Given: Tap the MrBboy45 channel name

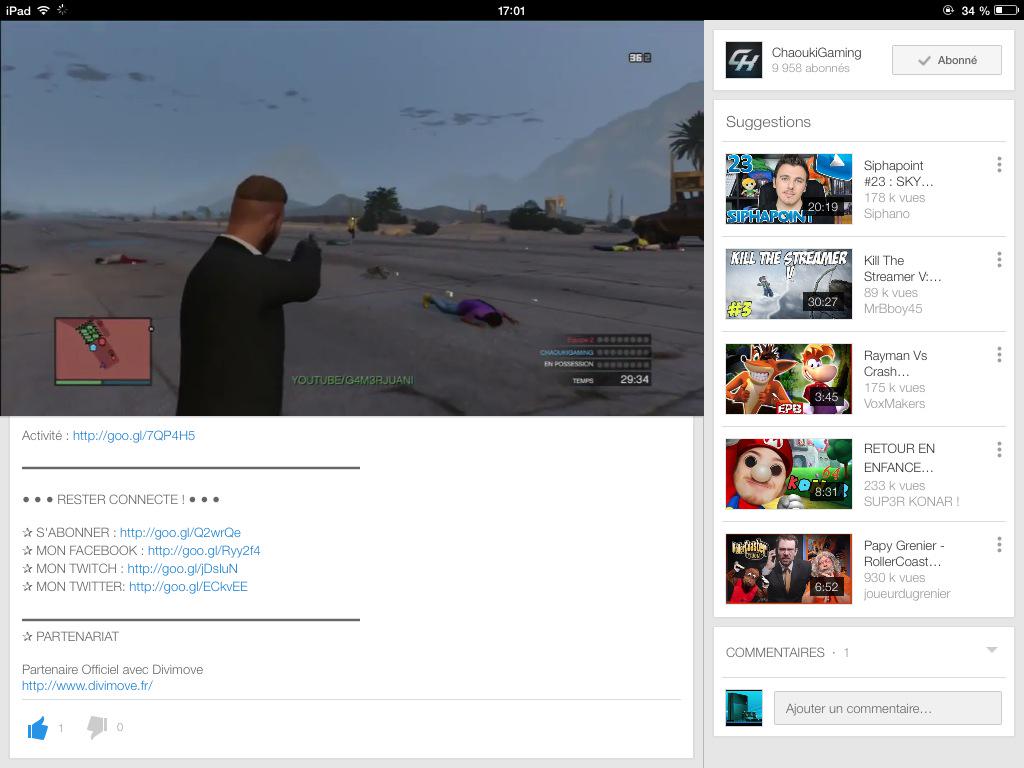Looking at the screenshot, I should (x=893, y=309).
